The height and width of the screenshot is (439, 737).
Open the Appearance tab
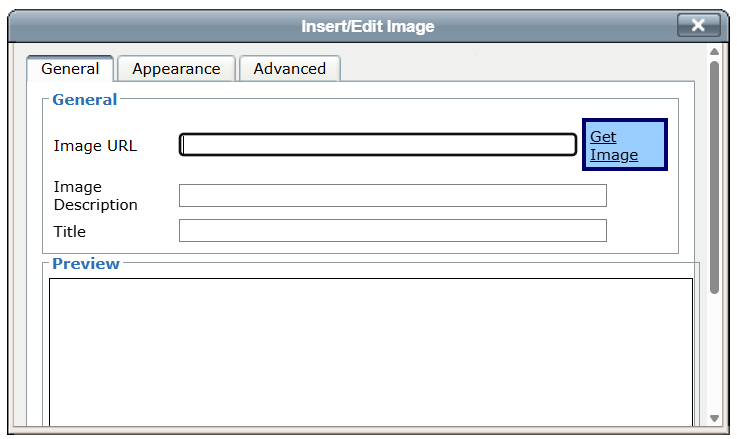click(176, 69)
